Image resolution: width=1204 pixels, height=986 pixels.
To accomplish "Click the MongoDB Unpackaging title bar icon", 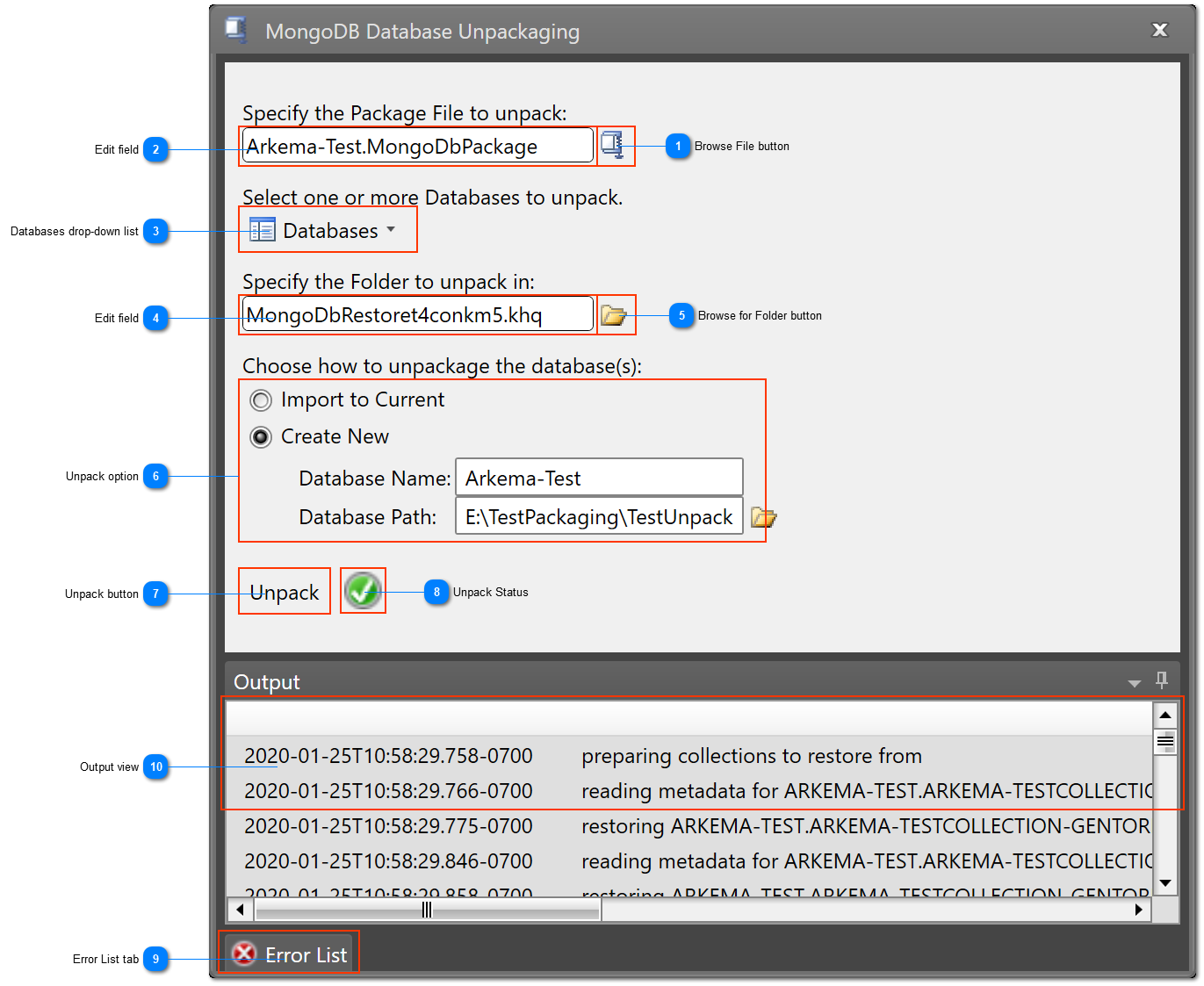I will click(x=235, y=30).
